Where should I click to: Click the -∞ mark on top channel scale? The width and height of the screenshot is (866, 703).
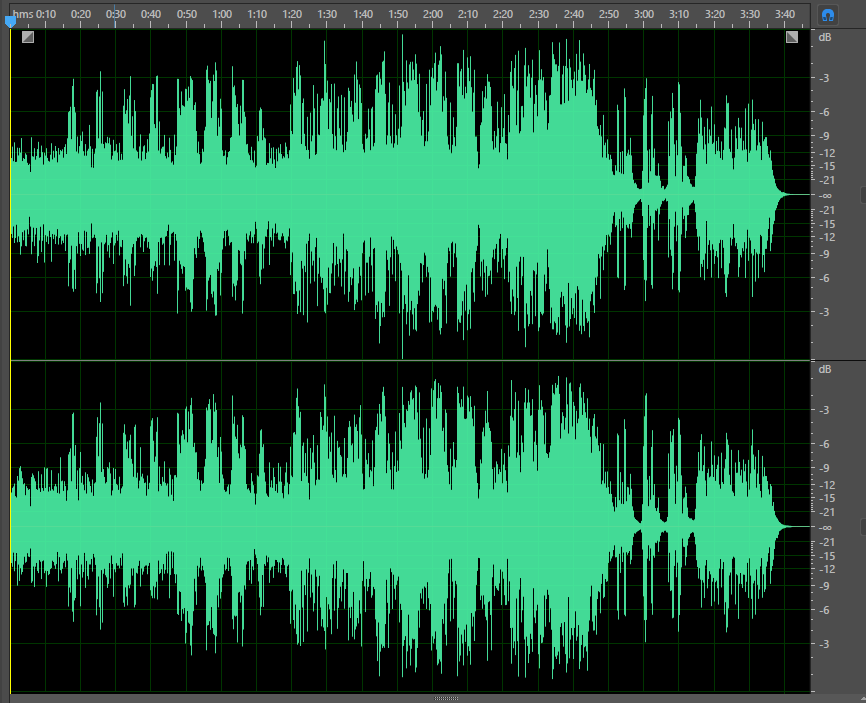click(825, 195)
